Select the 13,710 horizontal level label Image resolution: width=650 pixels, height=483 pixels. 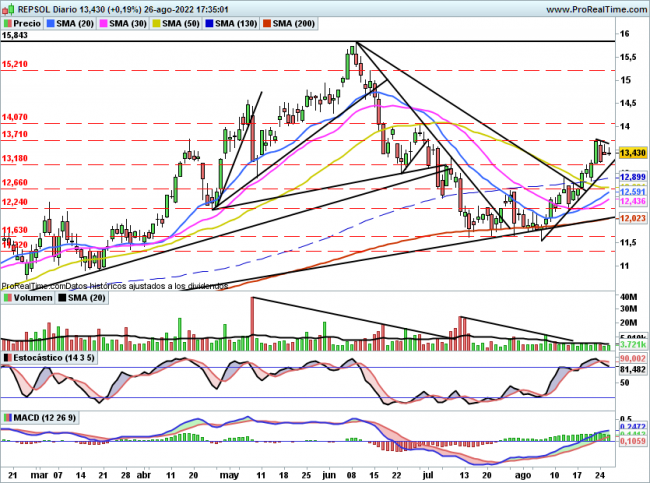[15, 134]
